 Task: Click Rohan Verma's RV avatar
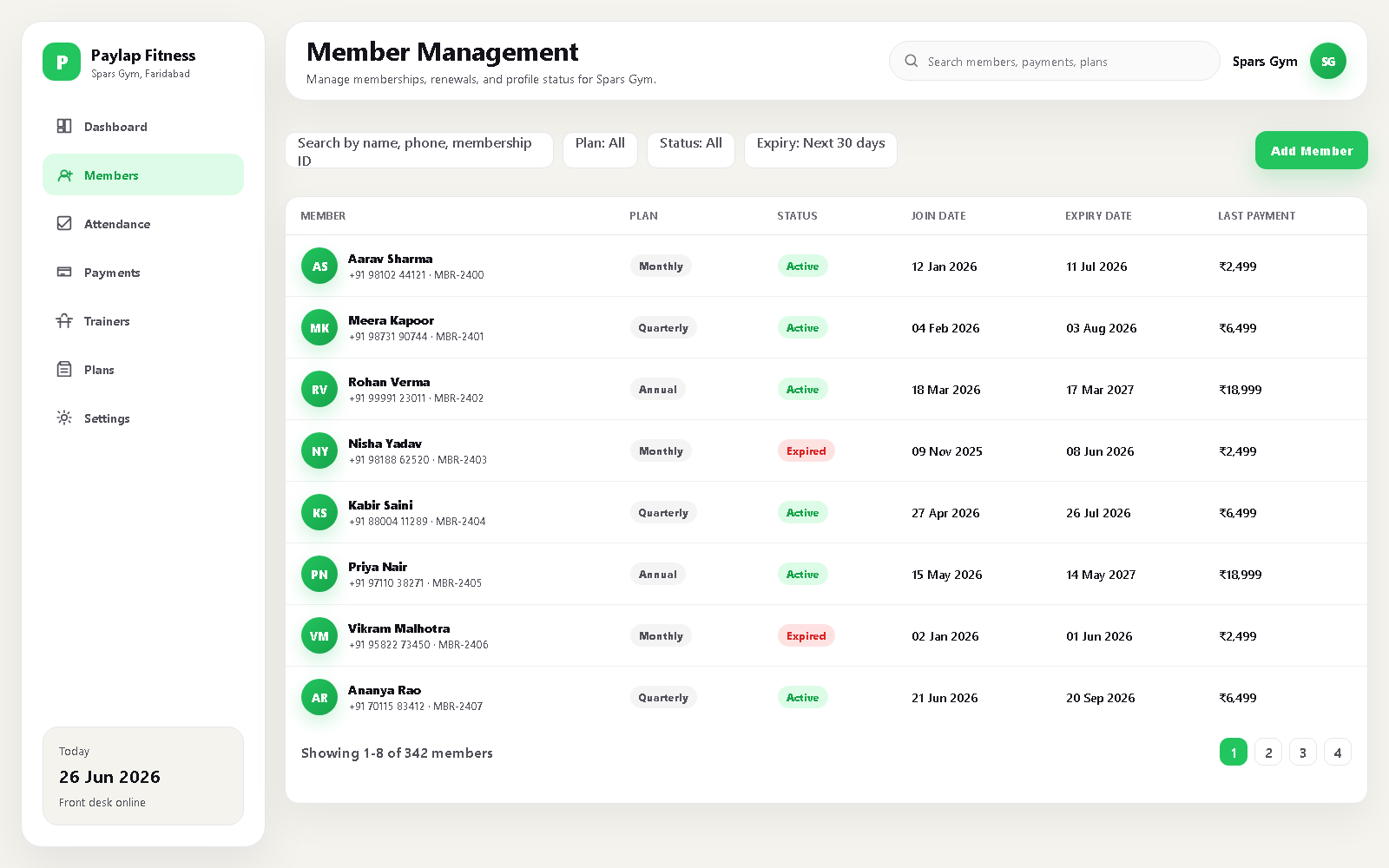click(x=319, y=389)
